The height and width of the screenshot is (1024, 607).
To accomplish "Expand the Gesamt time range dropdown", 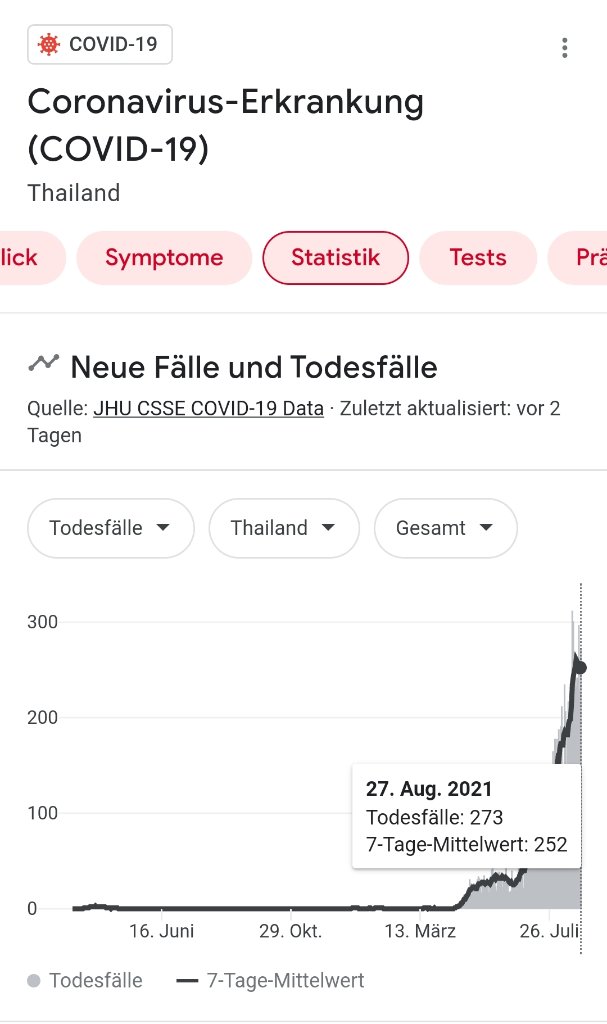I will pyautogui.click(x=445, y=528).
